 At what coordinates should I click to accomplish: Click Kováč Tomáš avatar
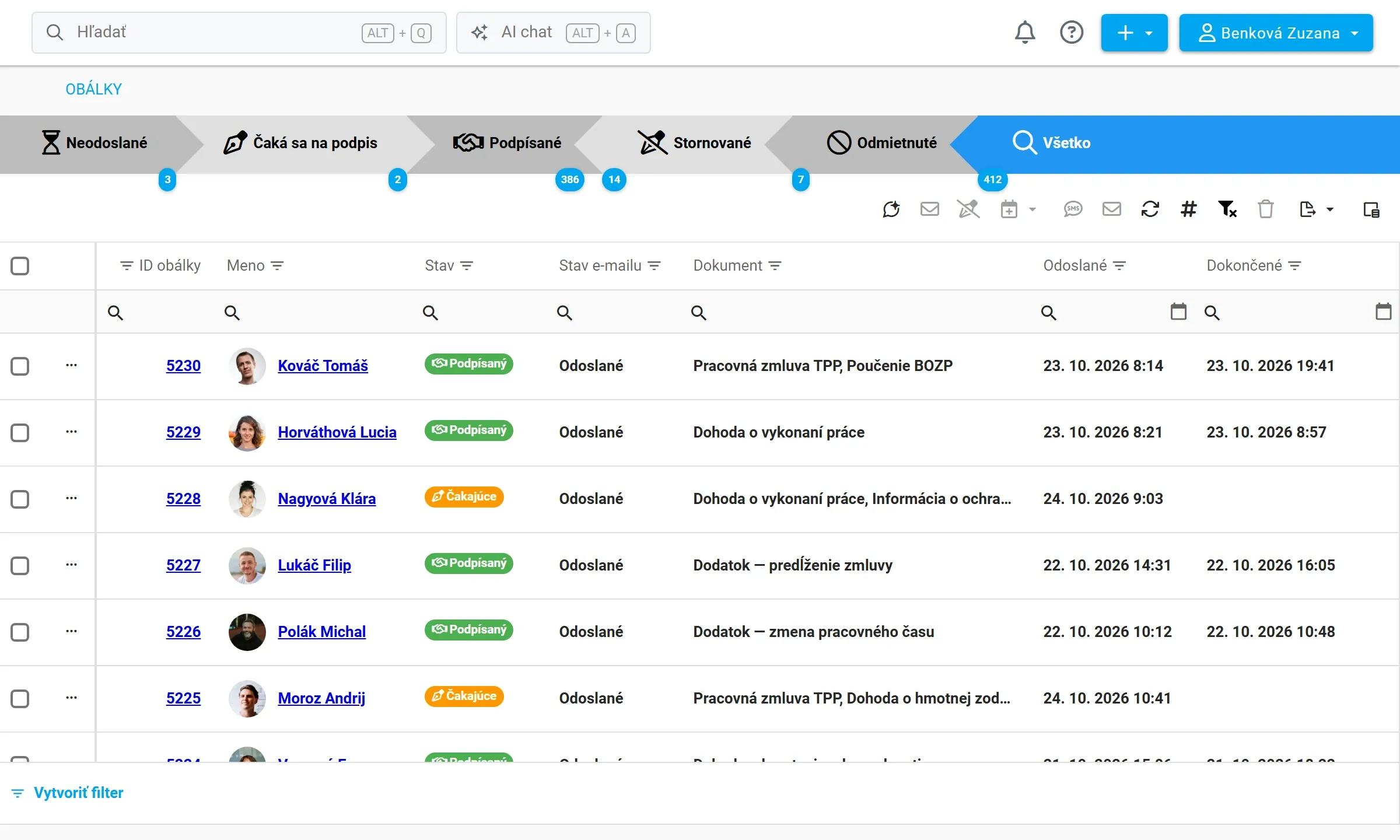[x=247, y=366]
